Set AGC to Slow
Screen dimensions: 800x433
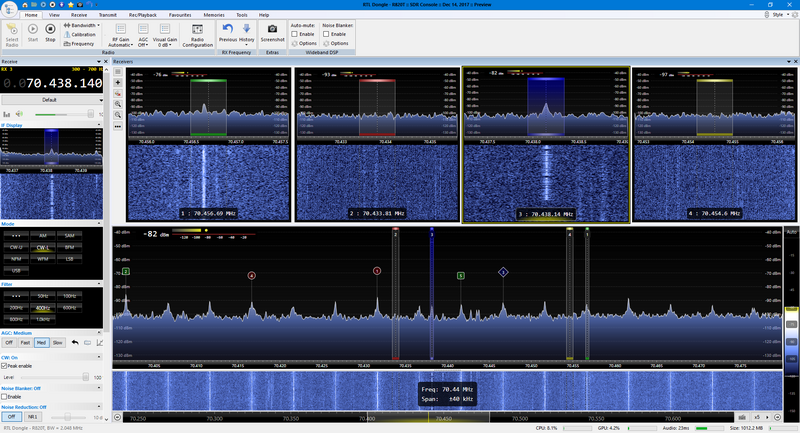(x=58, y=343)
